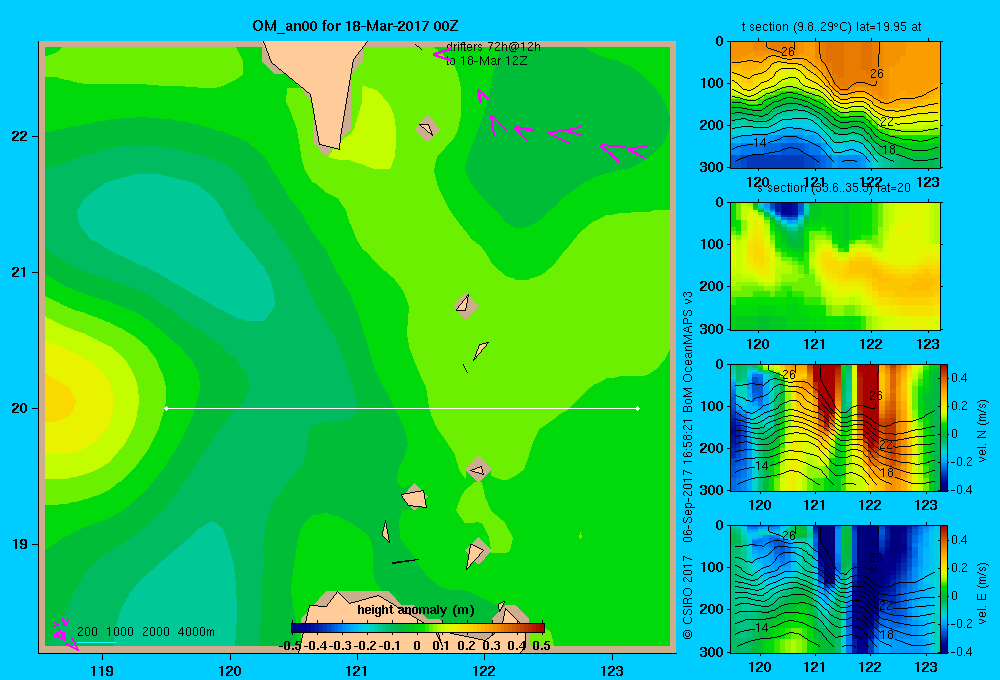Click longitude label 120 on main map axis
This screenshot has height=680, width=1000.
230,670
